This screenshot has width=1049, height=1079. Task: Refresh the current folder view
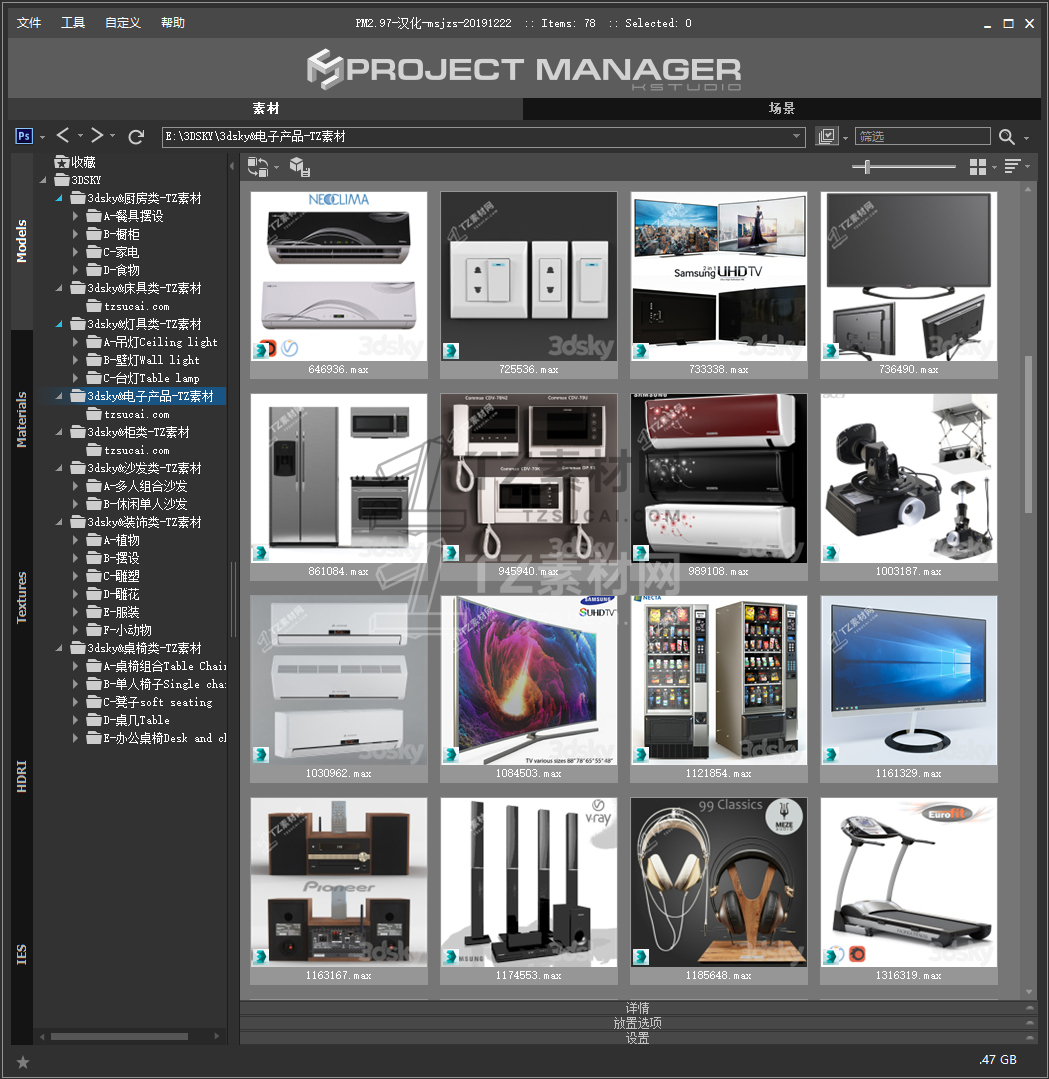click(x=137, y=136)
